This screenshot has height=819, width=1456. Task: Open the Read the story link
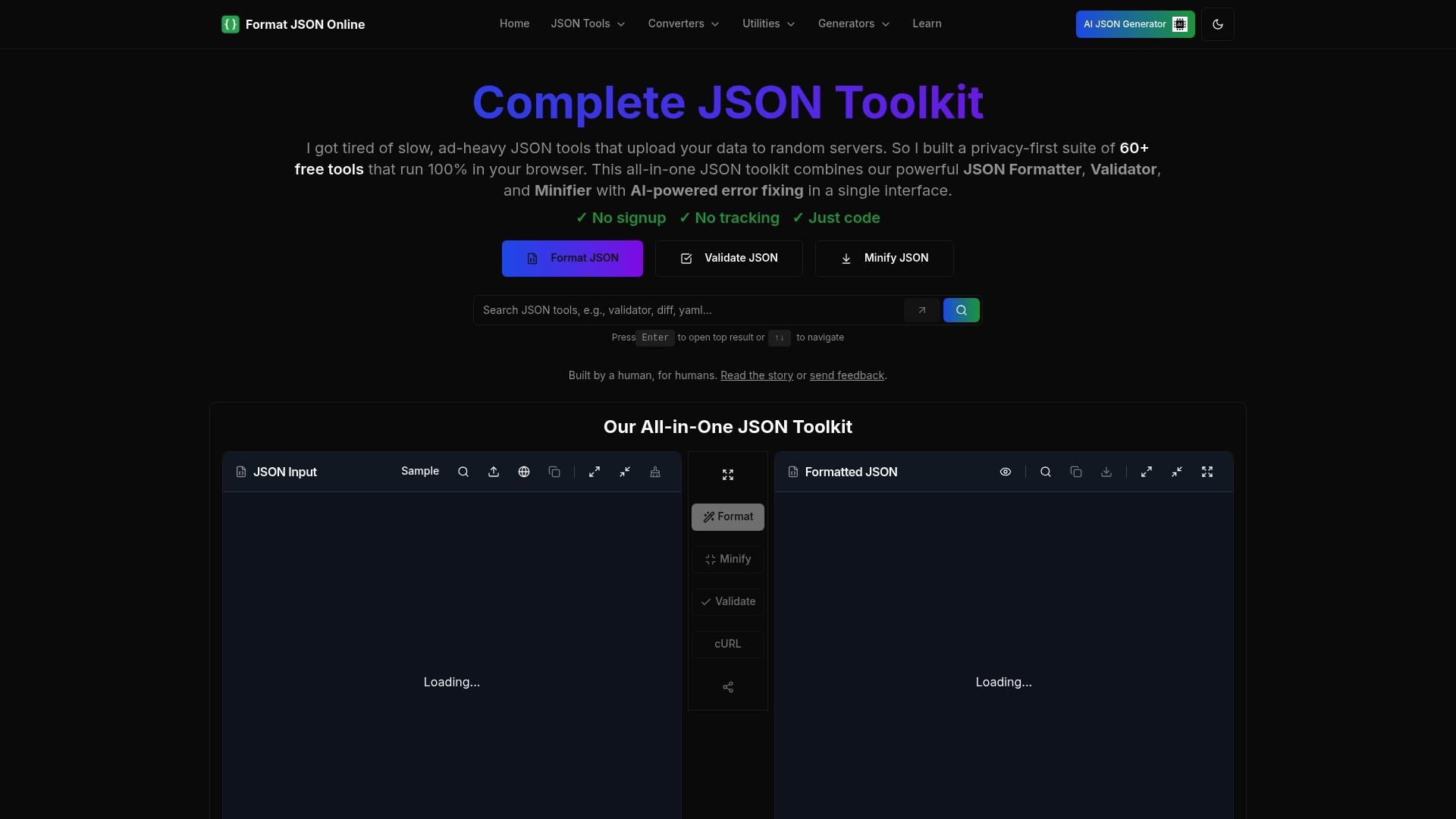(757, 375)
